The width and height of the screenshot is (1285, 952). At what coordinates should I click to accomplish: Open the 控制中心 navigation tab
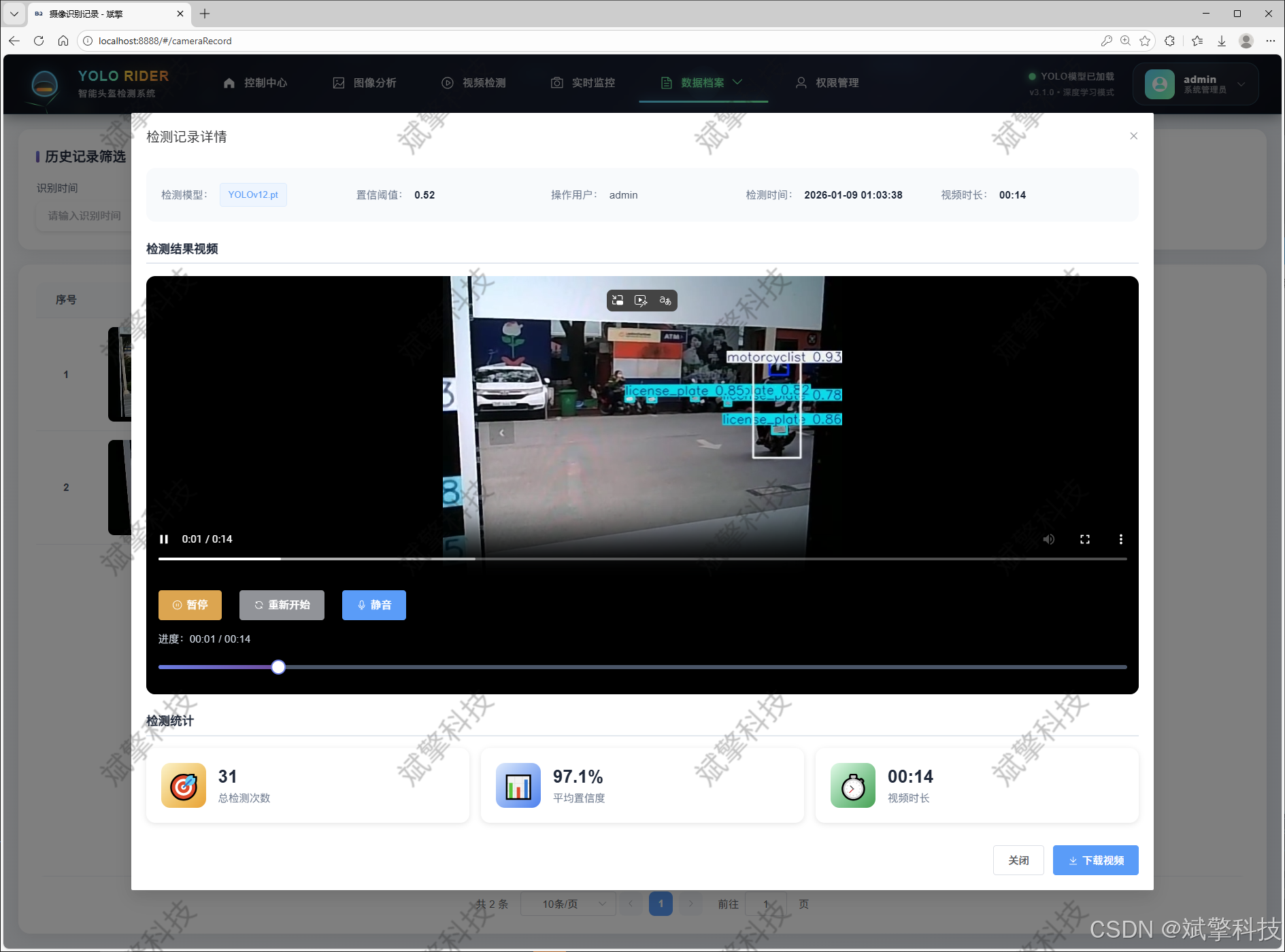click(256, 83)
